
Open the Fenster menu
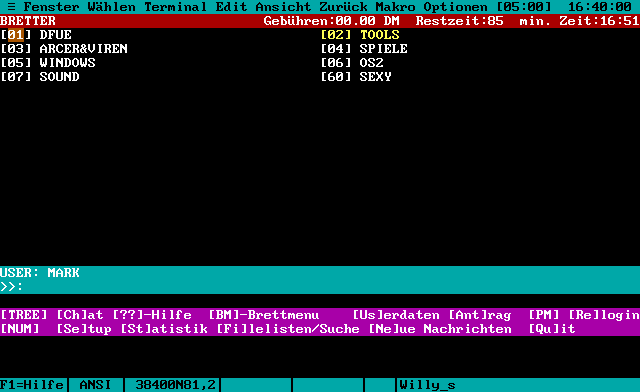point(51,7)
